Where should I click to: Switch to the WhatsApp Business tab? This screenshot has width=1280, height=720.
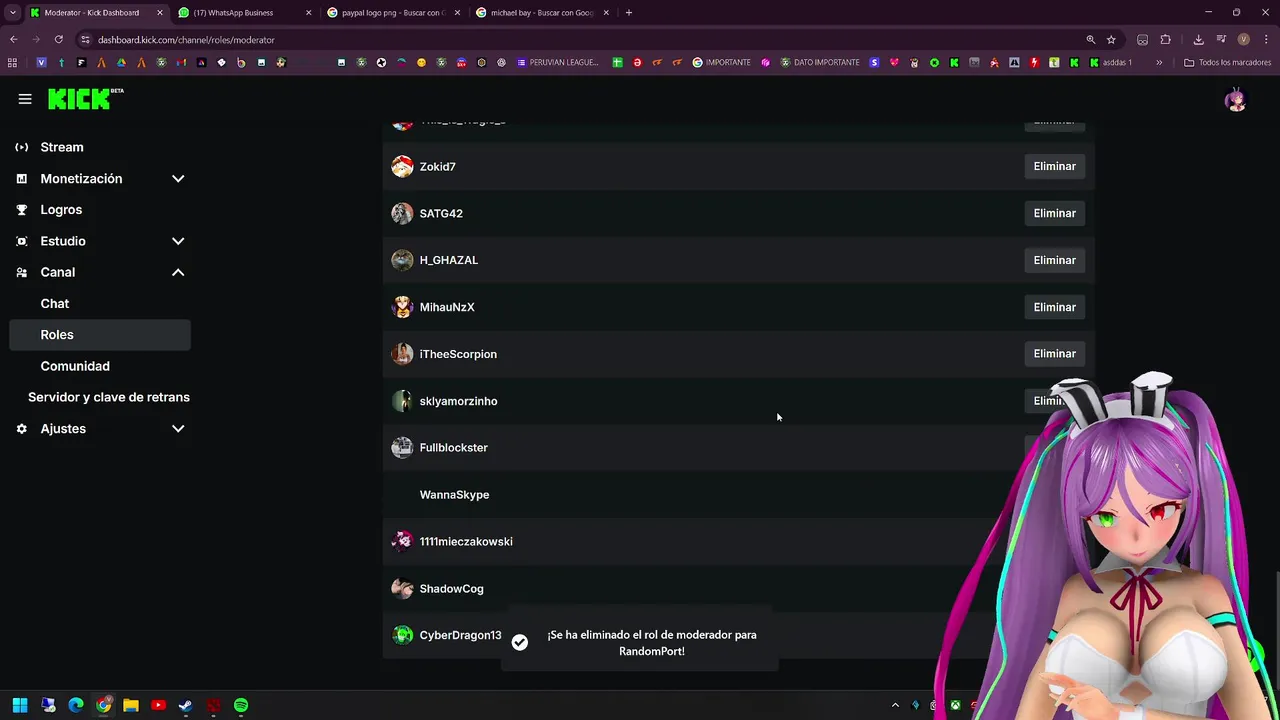point(244,13)
